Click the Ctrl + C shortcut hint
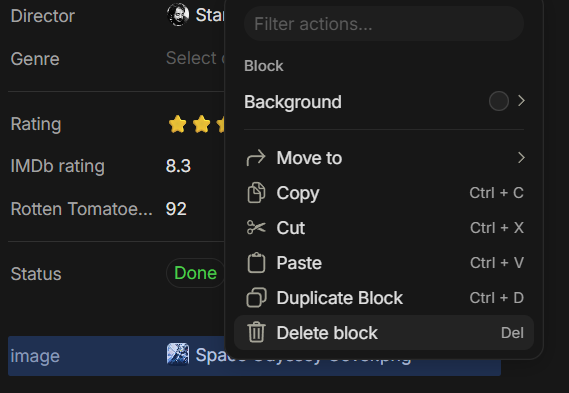This screenshot has width=569, height=393. point(496,193)
